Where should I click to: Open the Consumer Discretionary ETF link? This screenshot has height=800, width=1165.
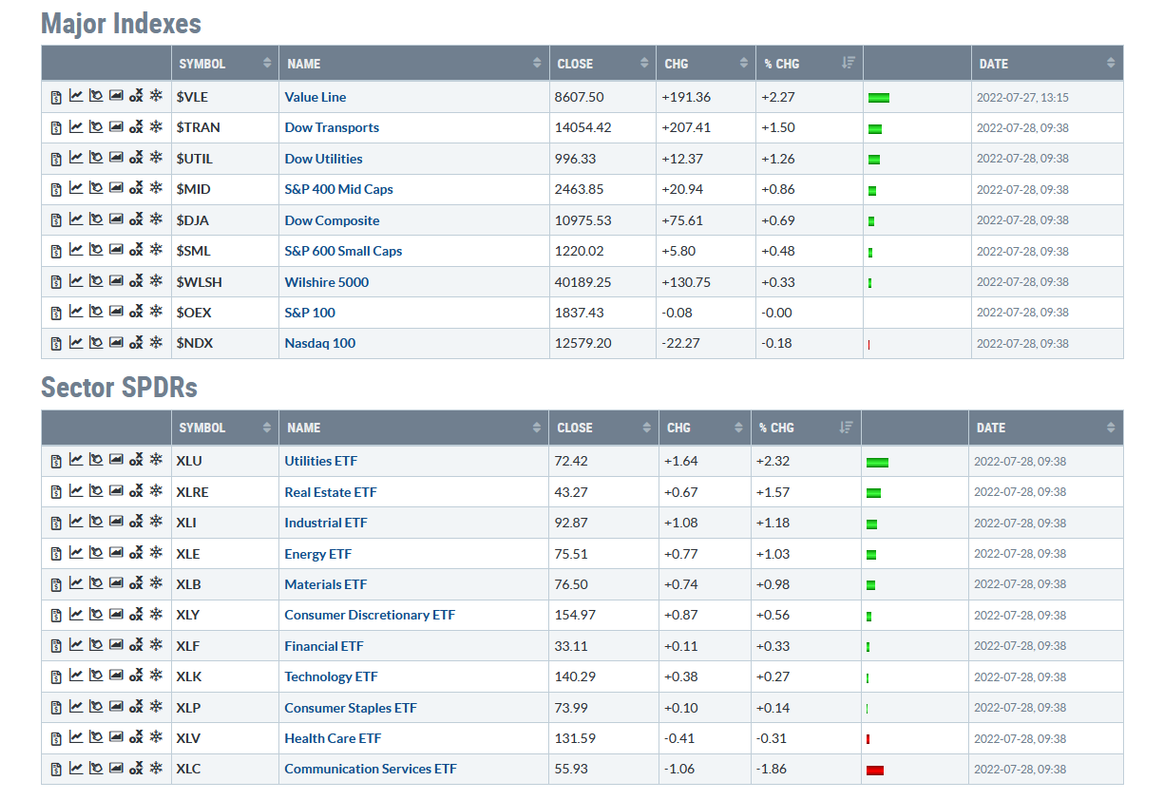(369, 614)
